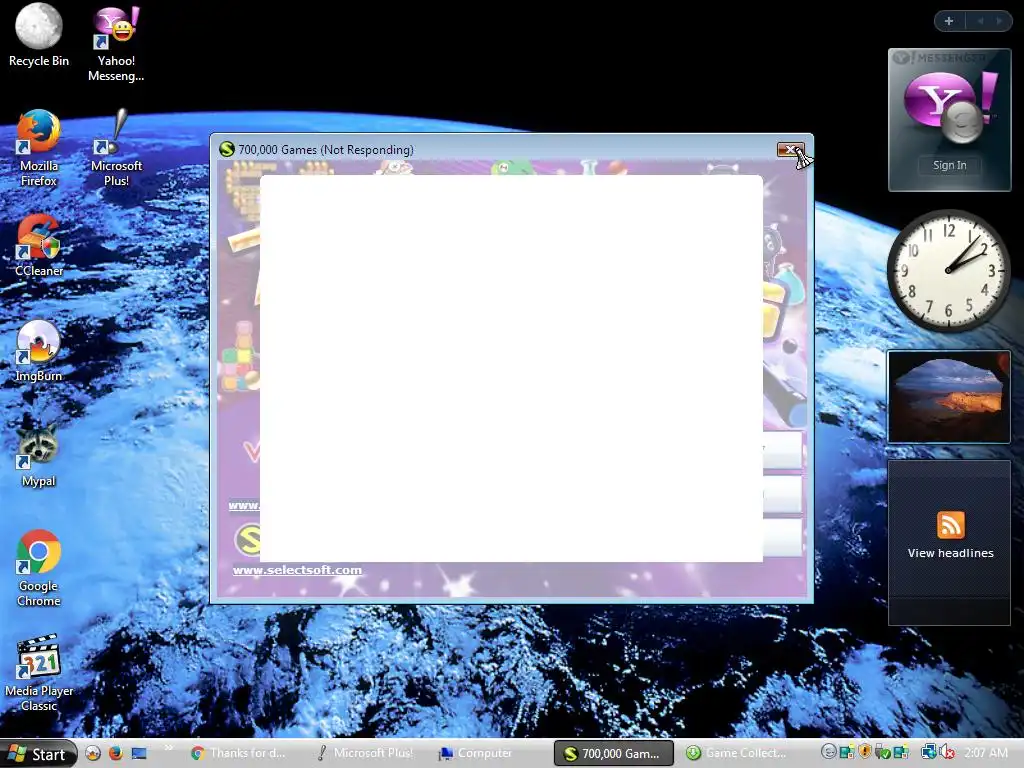
Task: Click the security shield tray icon
Action: pos(865,752)
